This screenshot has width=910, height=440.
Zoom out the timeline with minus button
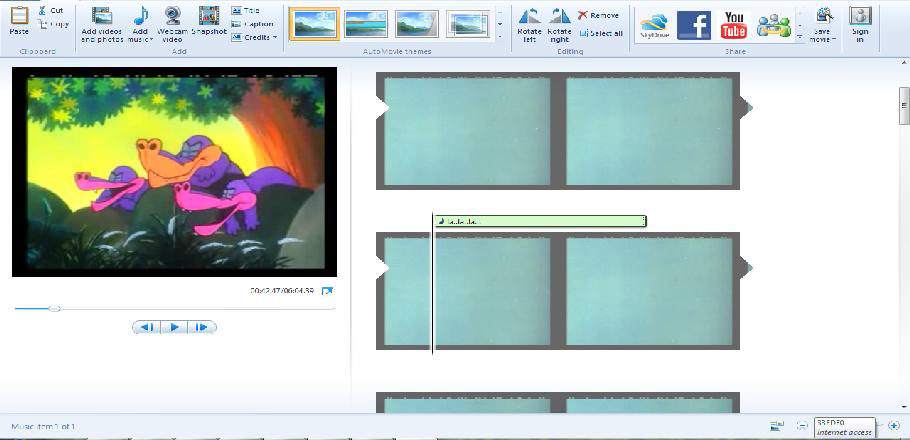click(802, 426)
